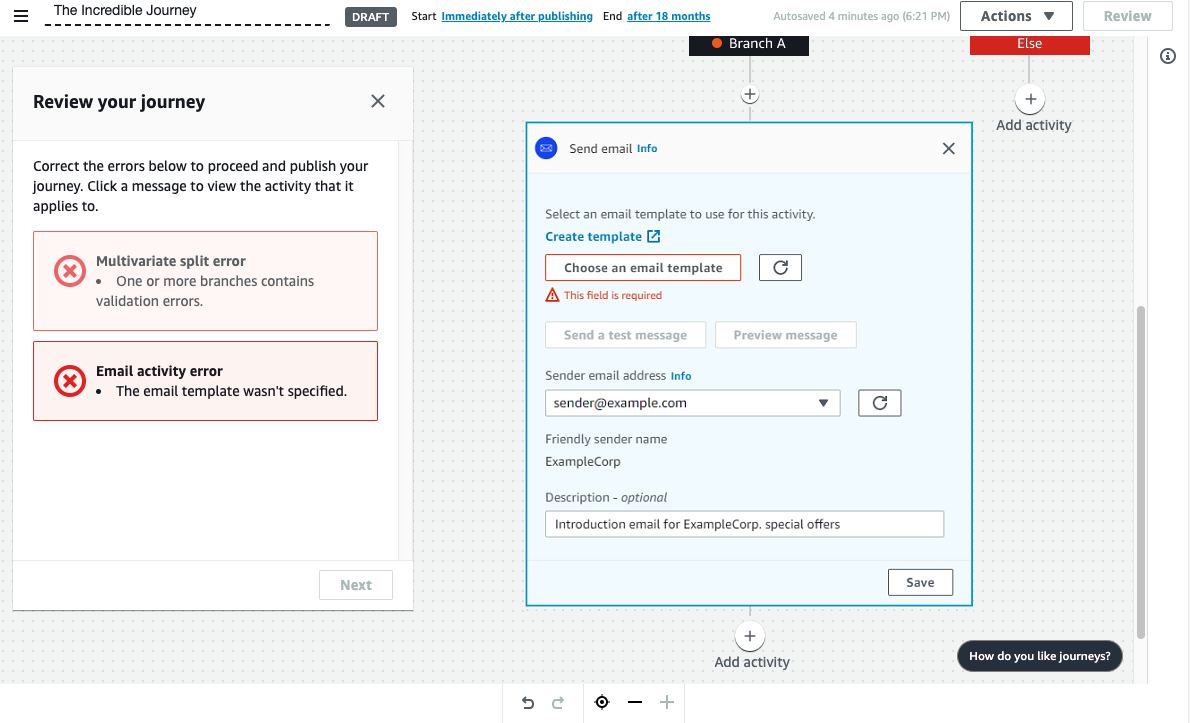Add activity below the Send email card

tap(750, 637)
